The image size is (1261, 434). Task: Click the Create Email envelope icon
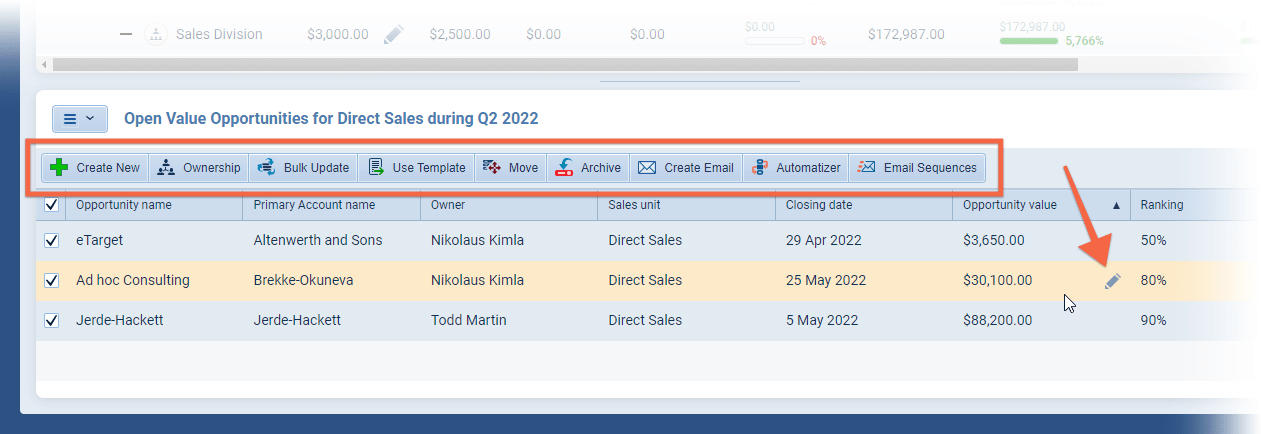pos(647,168)
